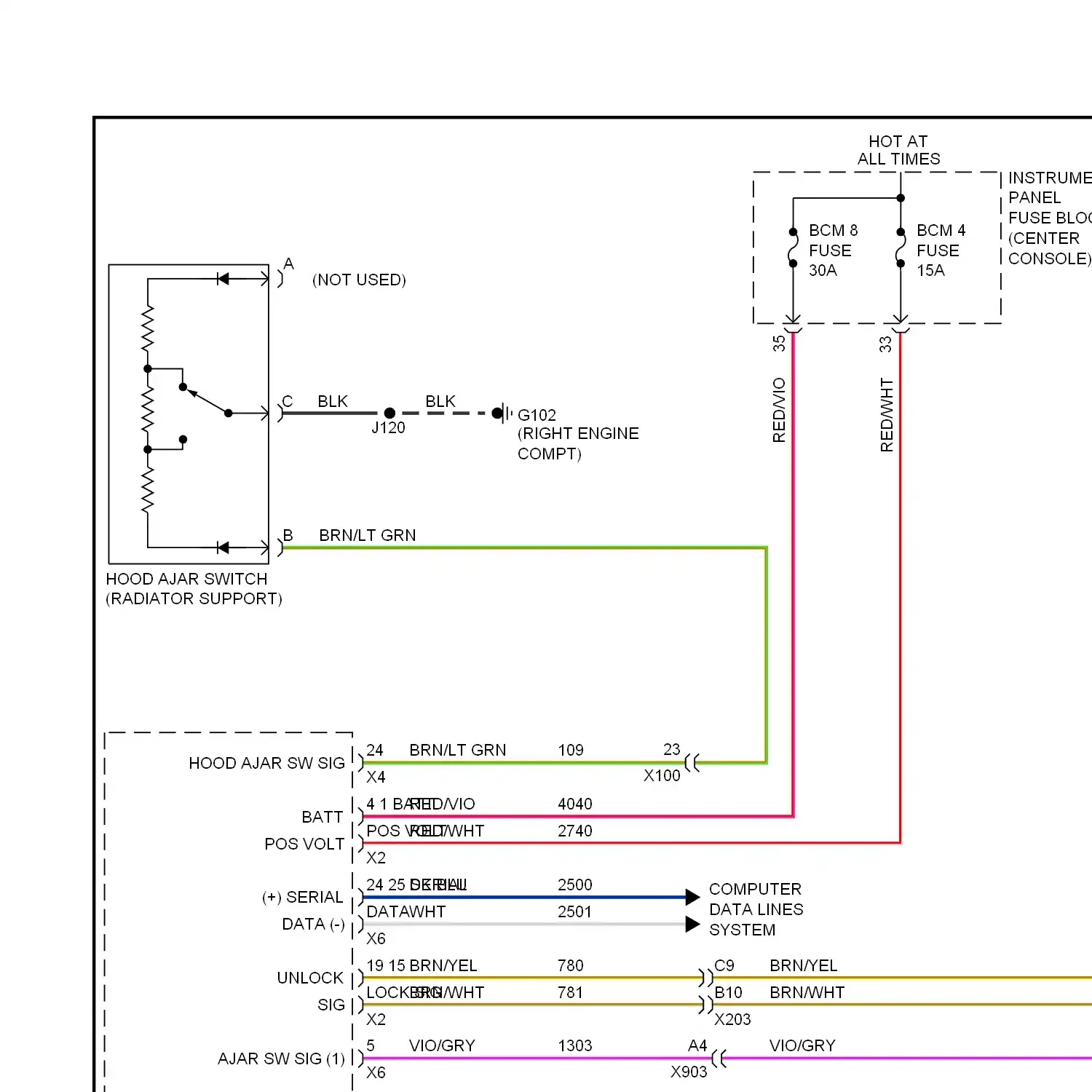The height and width of the screenshot is (1092, 1092).
Task: Click the (+) SERIAL label
Action: pyautogui.click(x=302, y=897)
